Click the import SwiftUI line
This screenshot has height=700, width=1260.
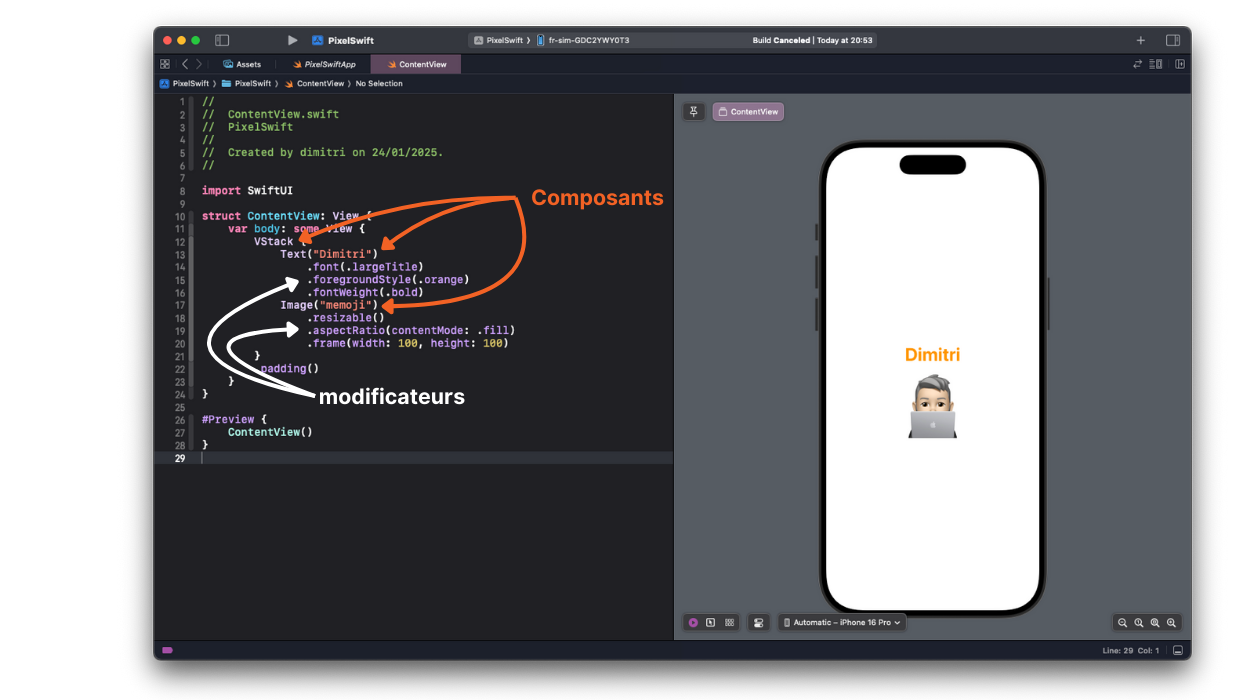point(247,191)
